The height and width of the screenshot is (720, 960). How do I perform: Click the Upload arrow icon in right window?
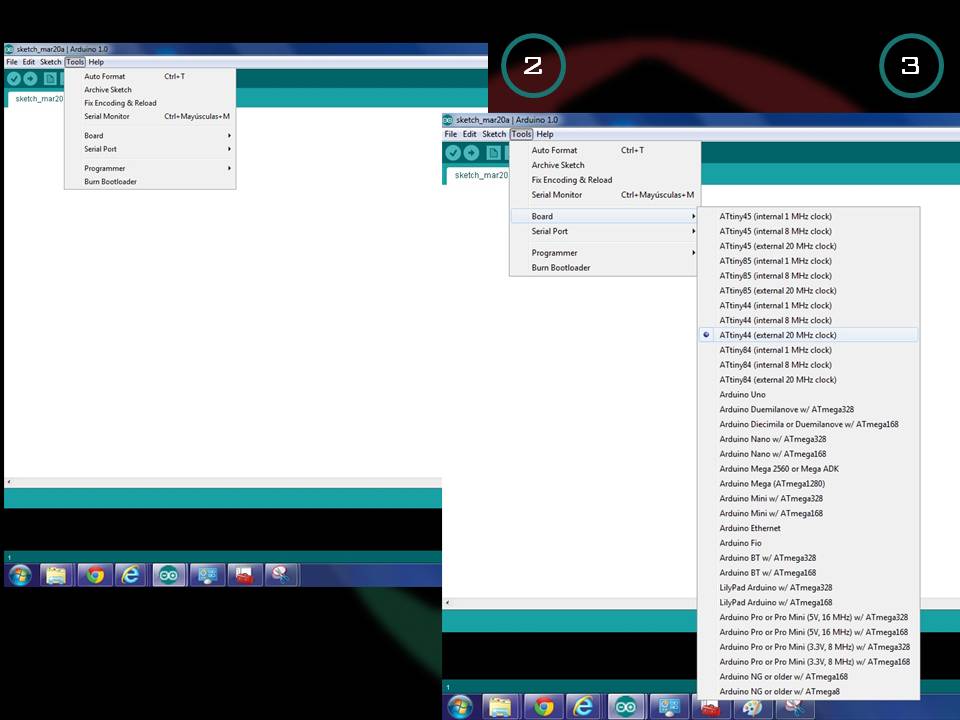471,153
